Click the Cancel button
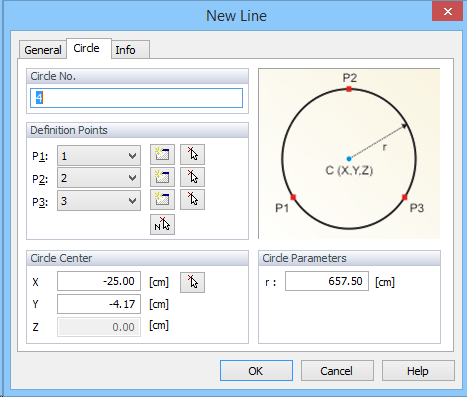Screen dimensions: 467x397 tap(337, 371)
